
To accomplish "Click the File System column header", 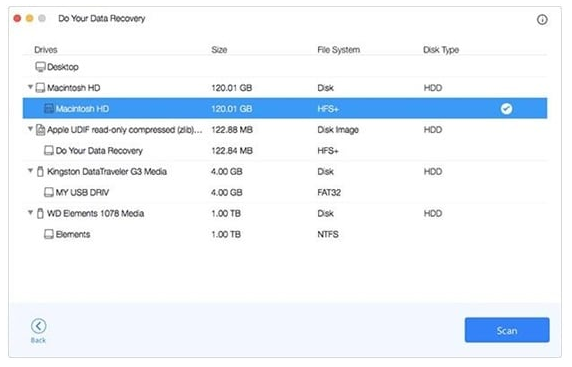I will [339, 50].
